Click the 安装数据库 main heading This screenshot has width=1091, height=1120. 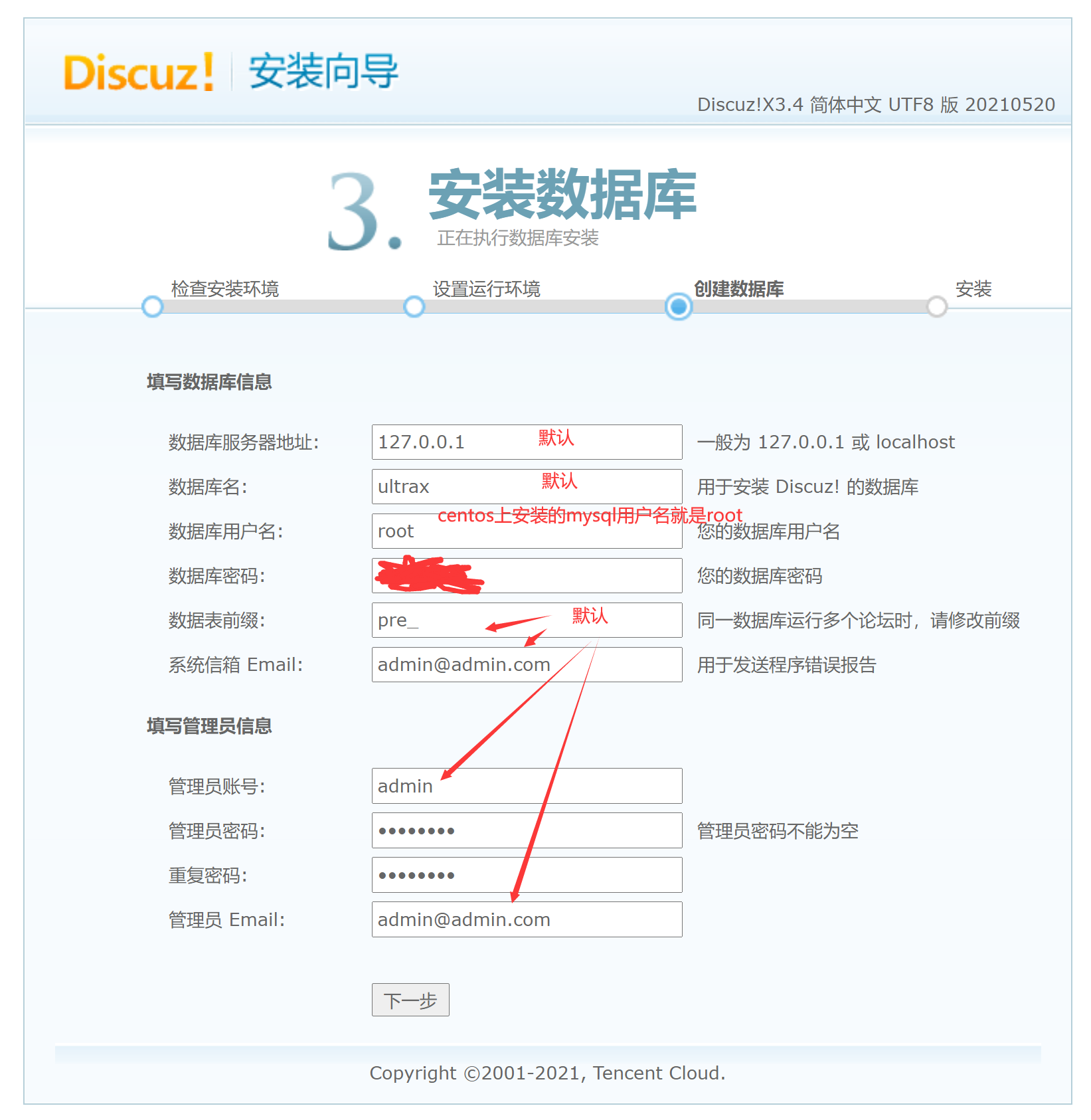[562, 194]
